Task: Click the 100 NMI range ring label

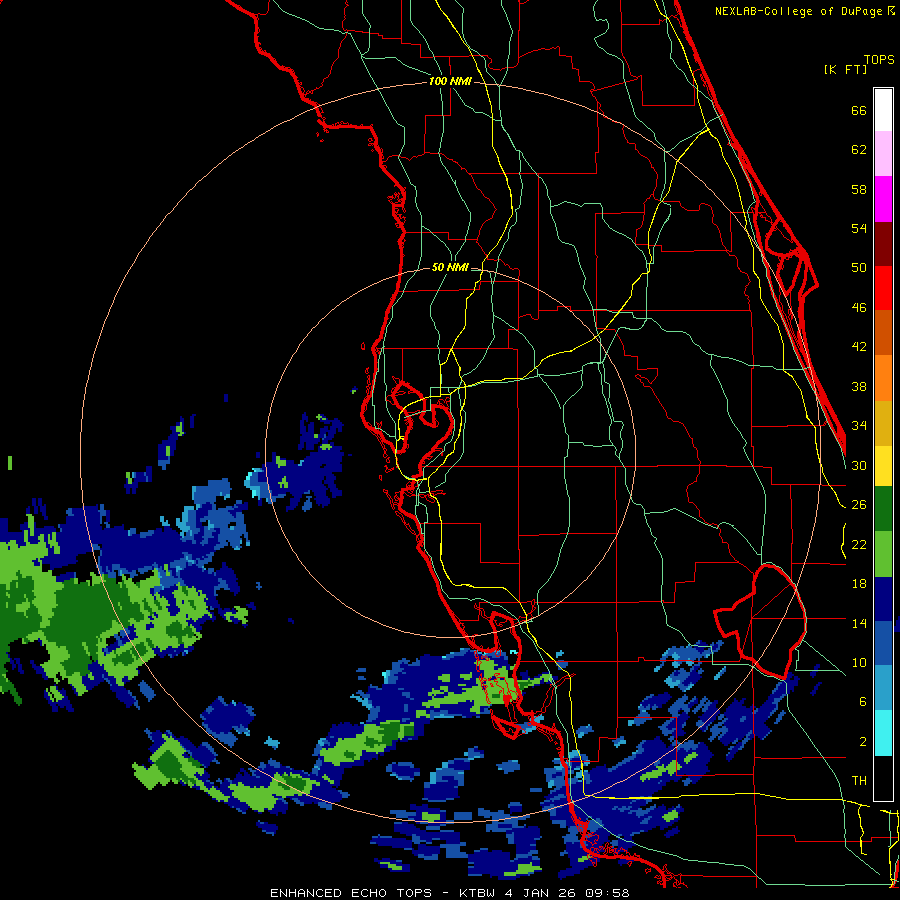Action: click(450, 82)
